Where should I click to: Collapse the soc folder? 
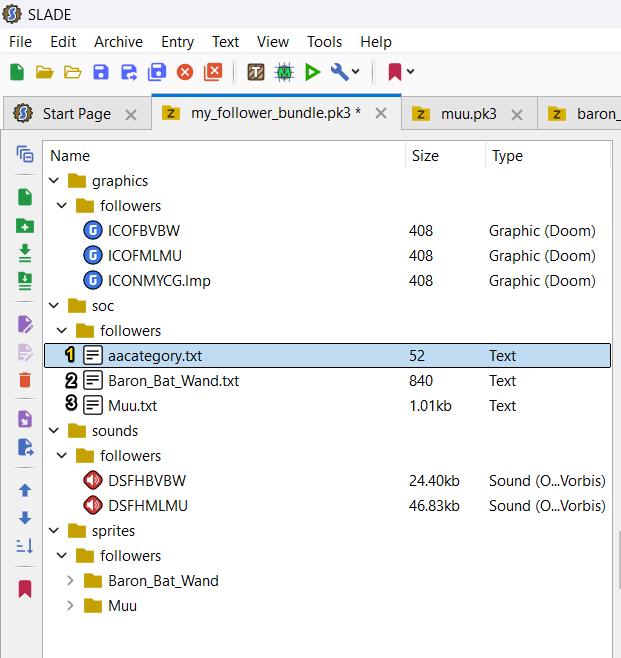[54, 306]
